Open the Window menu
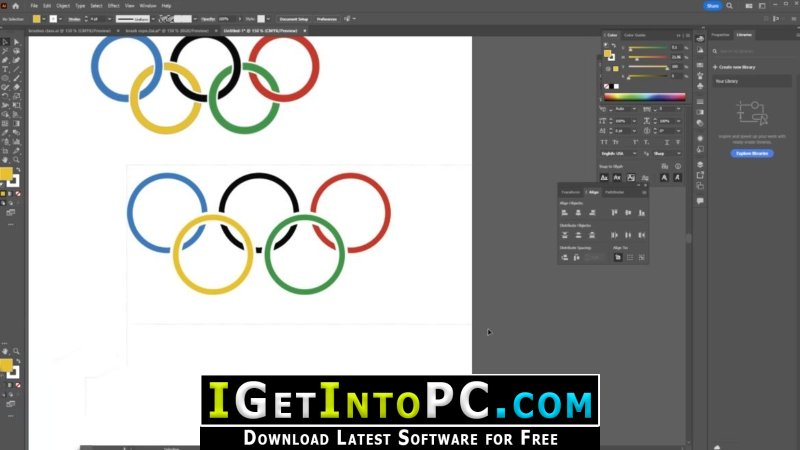 148,6
